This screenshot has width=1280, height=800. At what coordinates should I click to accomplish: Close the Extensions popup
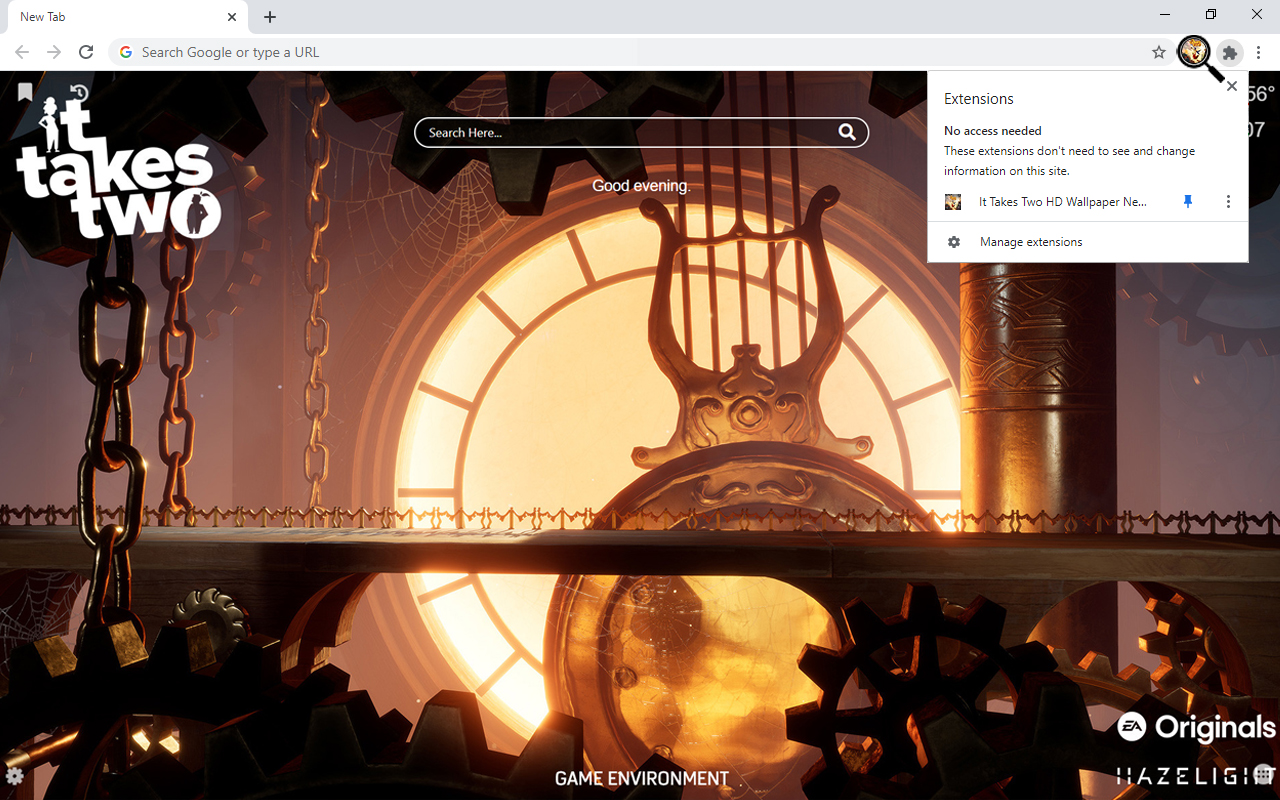[x=1232, y=86]
